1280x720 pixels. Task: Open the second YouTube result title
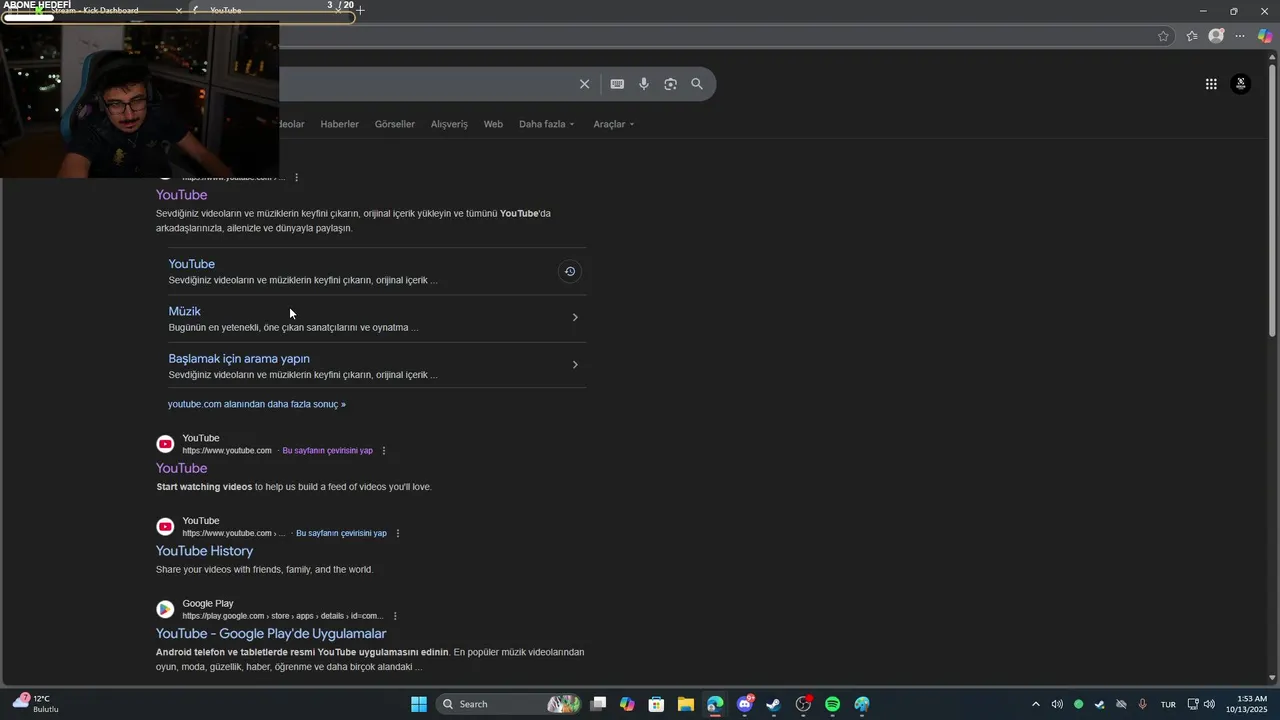181,468
